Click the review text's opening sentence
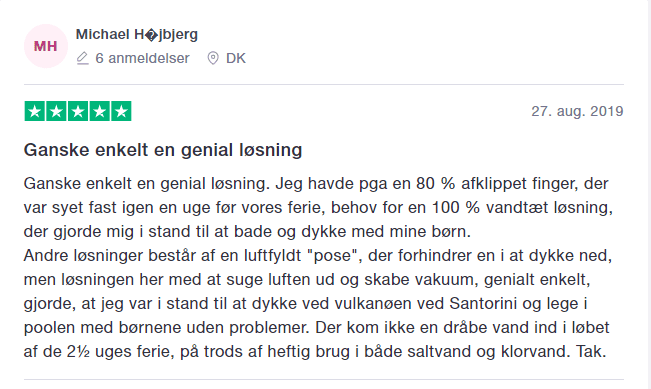 [145, 183]
